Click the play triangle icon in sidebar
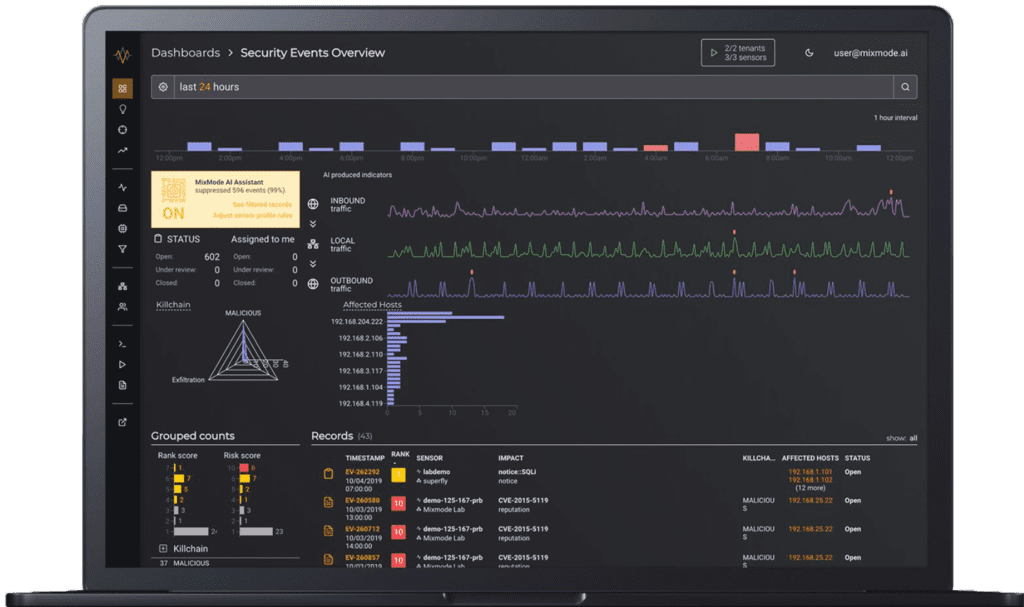This screenshot has width=1024, height=607. click(x=122, y=365)
